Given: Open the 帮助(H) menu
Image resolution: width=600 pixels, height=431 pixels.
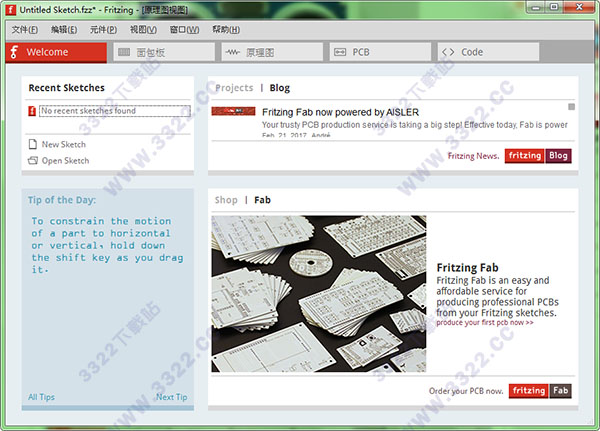Looking at the screenshot, I should click(226, 29).
